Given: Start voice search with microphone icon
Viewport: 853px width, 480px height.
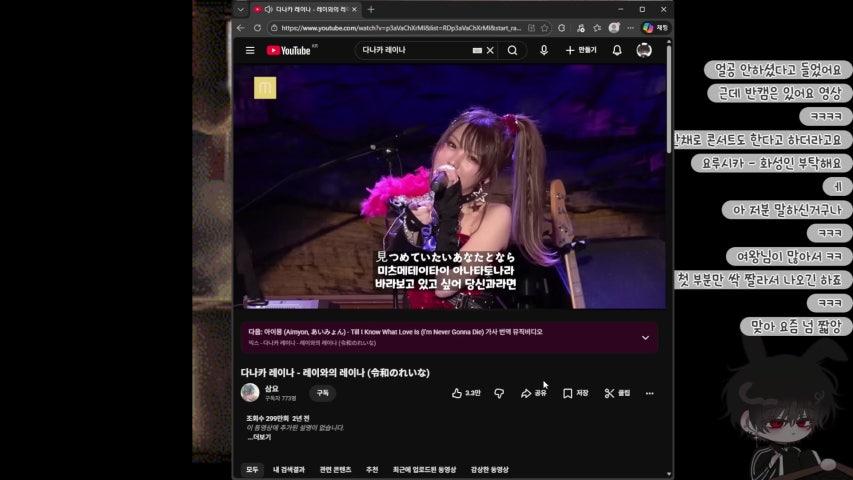Looking at the screenshot, I should coord(544,50).
